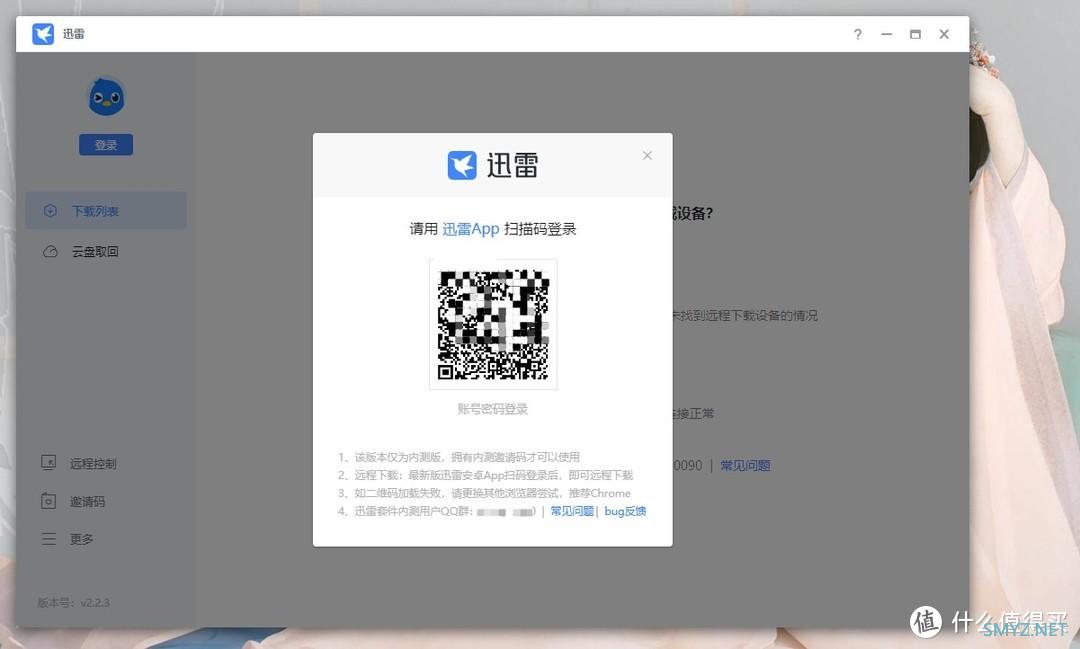The image size is (1080, 649).
Task: Click the blue bird avatar in sidebar
Action: (x=106, y=96)
